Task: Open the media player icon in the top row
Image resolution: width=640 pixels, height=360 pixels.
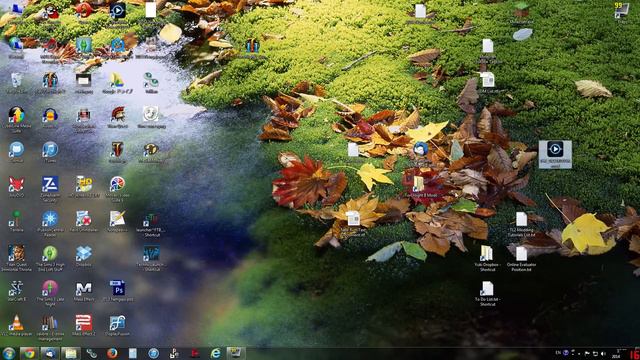Action: [118, 11]
